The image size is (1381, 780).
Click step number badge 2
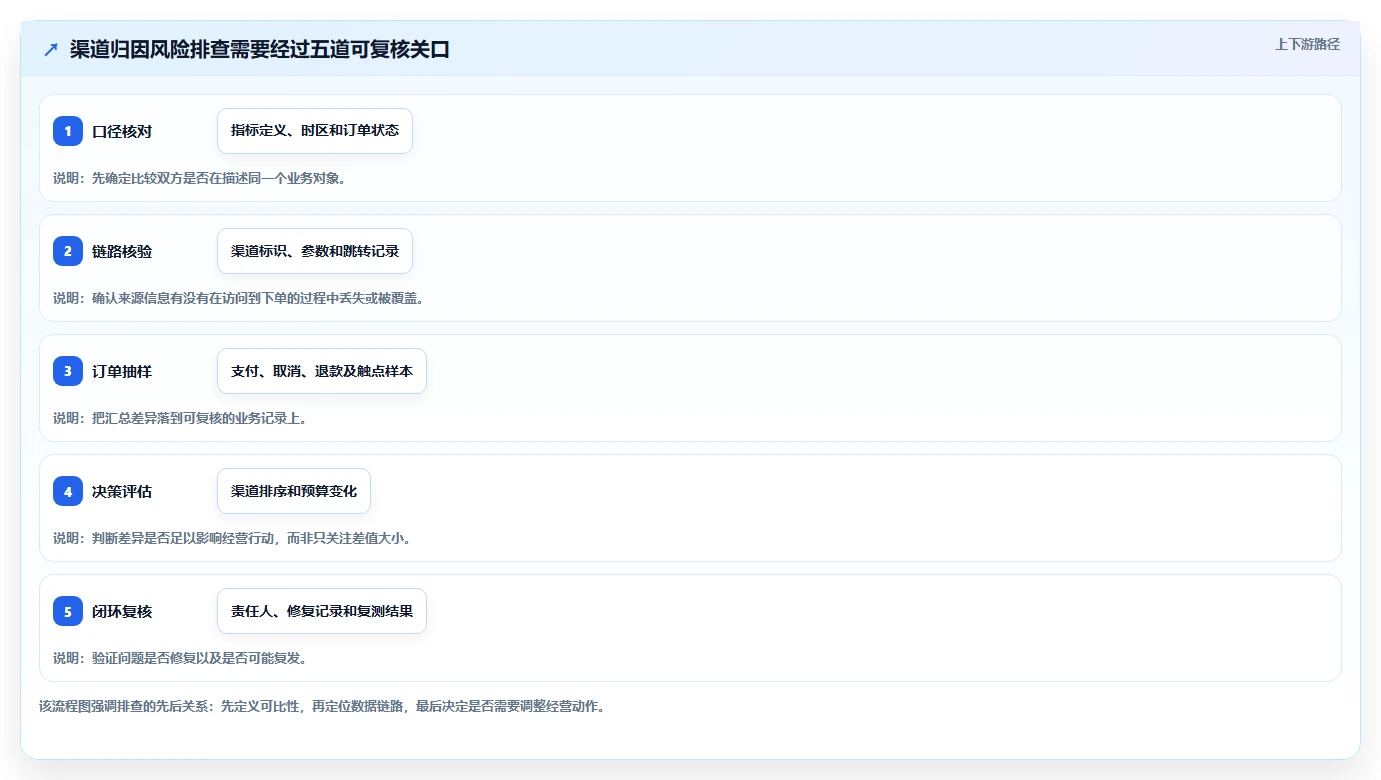click(x=68, y=251)
